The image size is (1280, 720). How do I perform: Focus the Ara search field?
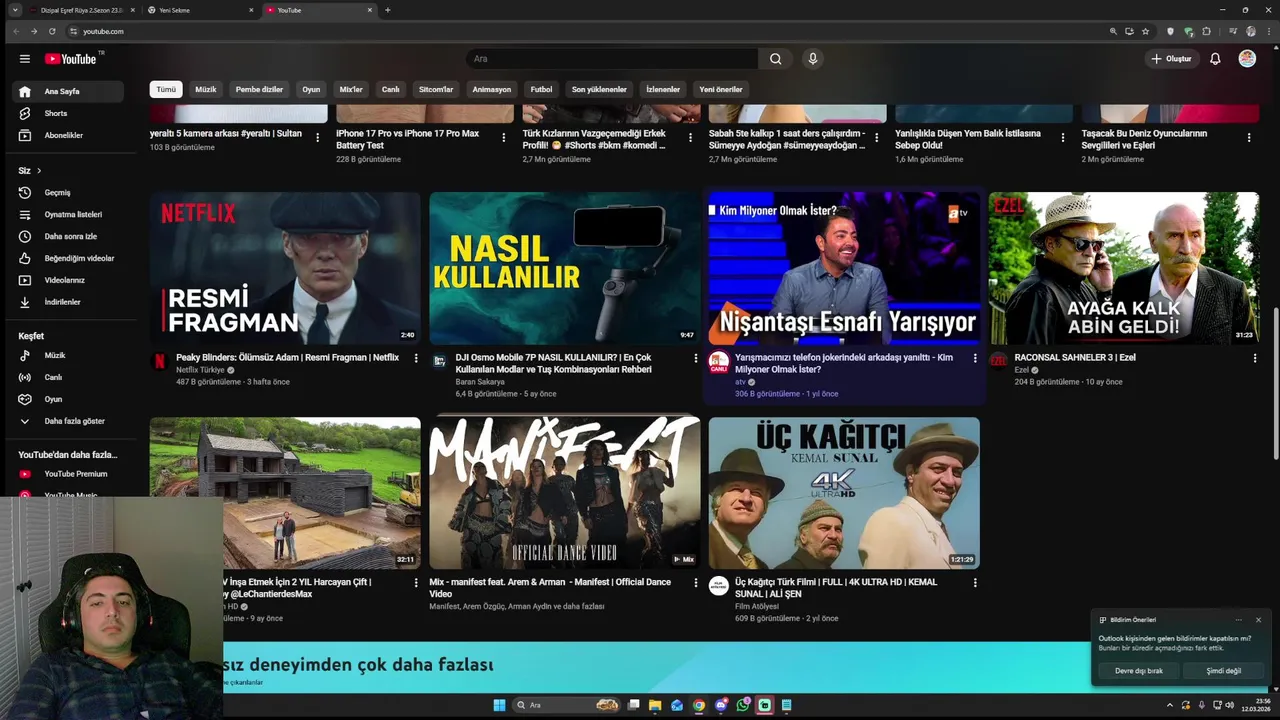click(x=612, y=59)
